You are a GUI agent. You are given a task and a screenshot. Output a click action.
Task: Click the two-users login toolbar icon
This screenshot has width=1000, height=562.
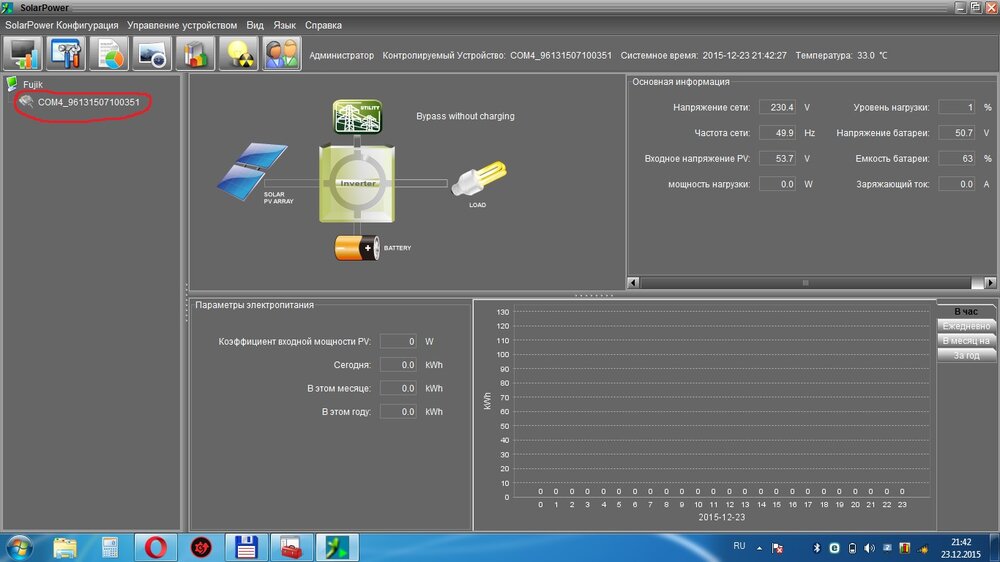click(282, 54)
